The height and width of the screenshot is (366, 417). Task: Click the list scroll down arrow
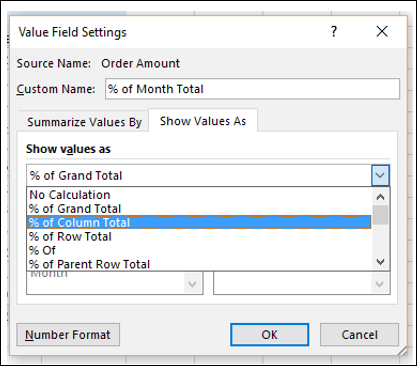[x=380, y=262]
